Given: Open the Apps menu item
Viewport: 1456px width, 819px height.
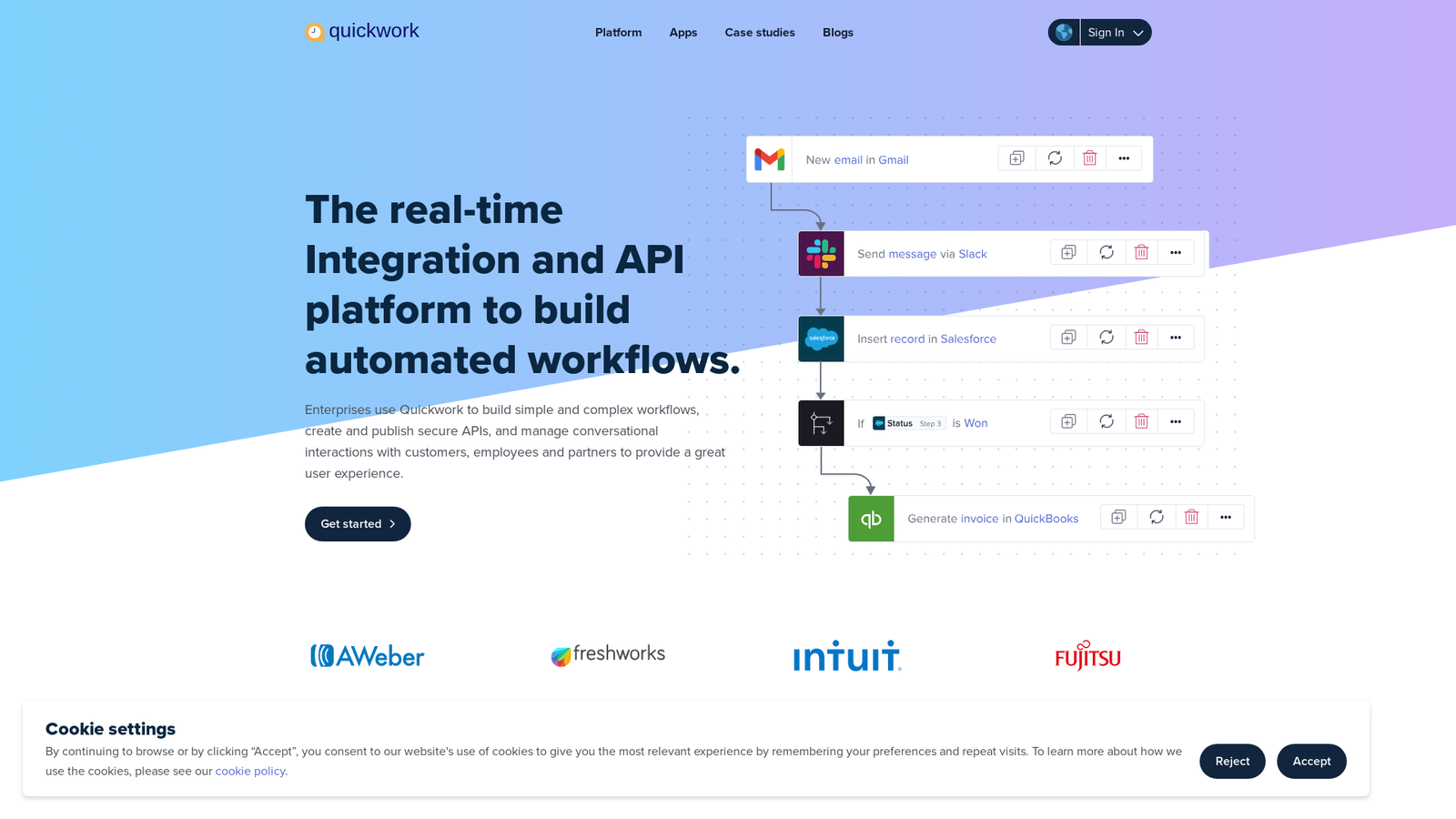Looking at the screenshot, I should pyautogui.click(x=683, y=33).
